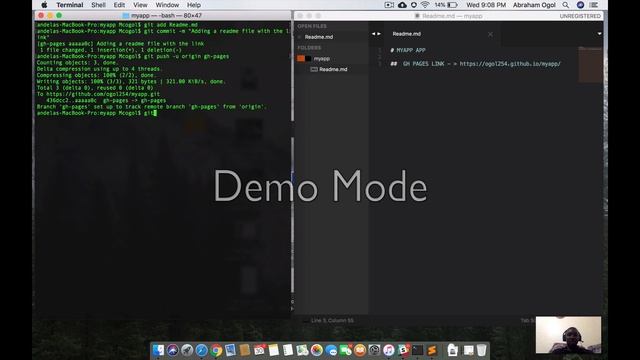
Task: Click the cloud upload menu bar icon
Action: (402, 5)
